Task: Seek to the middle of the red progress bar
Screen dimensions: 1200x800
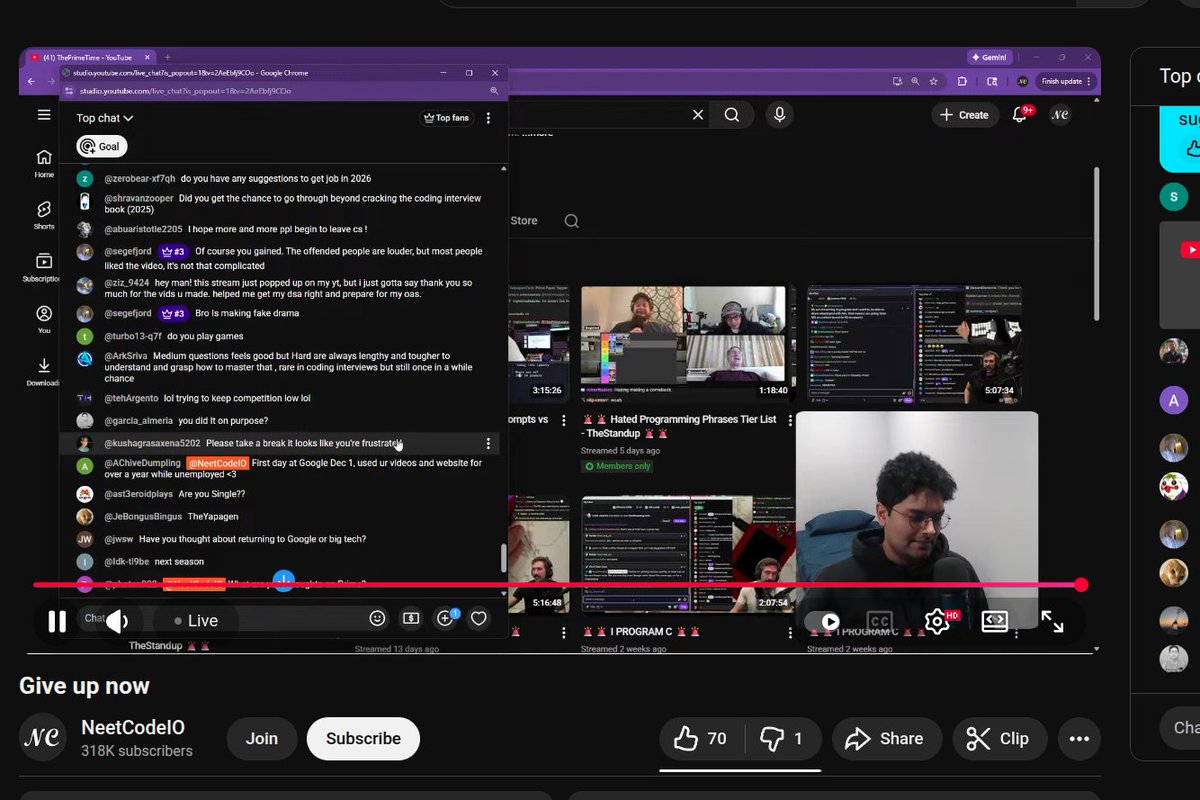Action: [557, 584]
